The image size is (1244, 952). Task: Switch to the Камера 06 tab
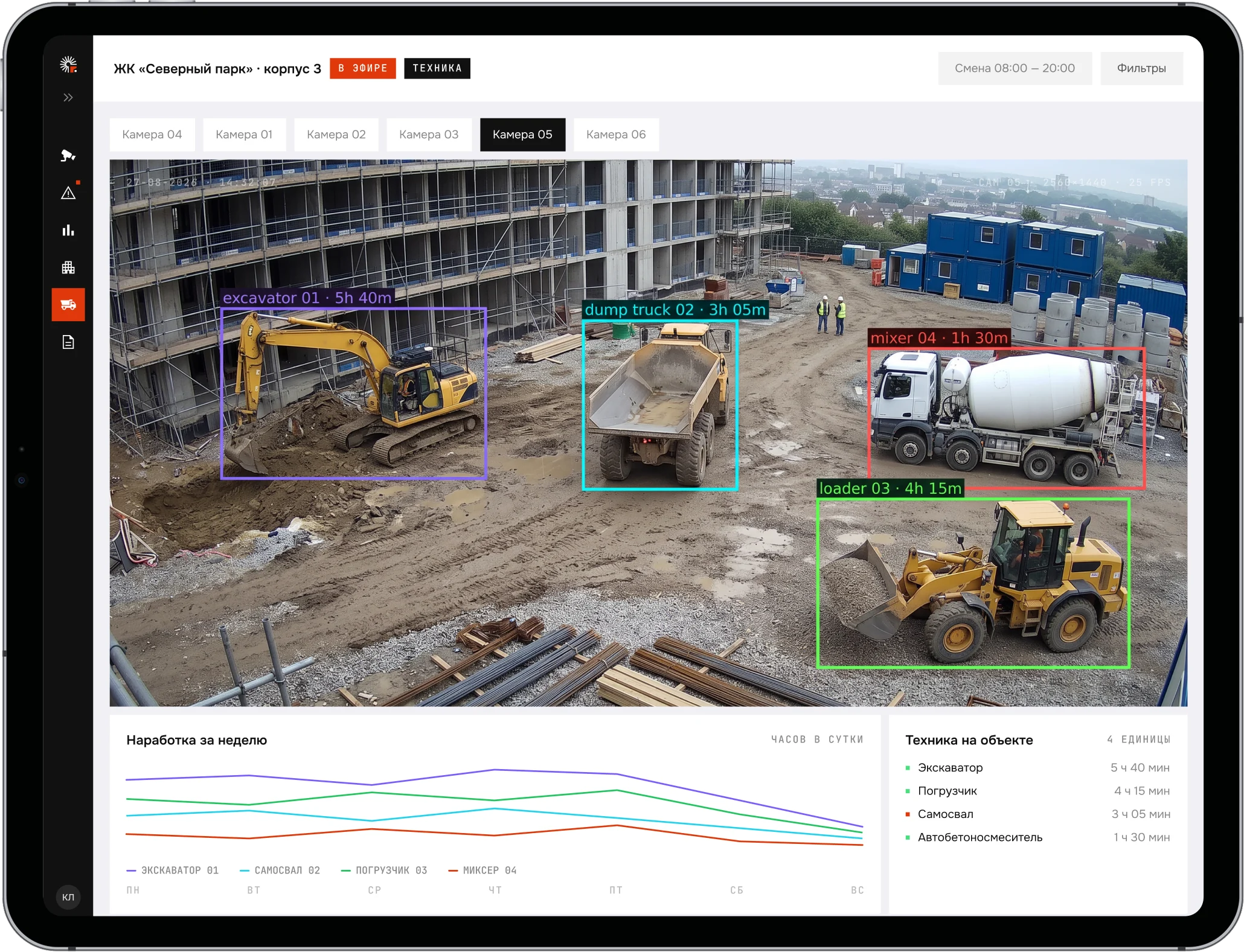click(x=616, y=135)
